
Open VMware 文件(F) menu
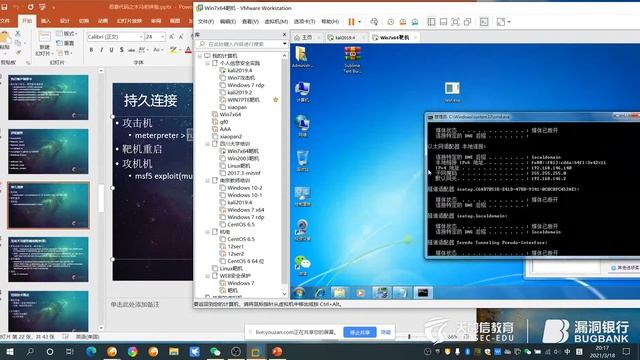click(x=206, y=22)
